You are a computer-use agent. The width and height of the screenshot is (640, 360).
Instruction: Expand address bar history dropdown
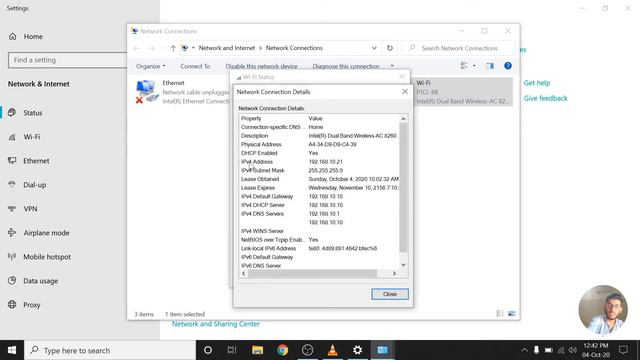click(374, 48)
